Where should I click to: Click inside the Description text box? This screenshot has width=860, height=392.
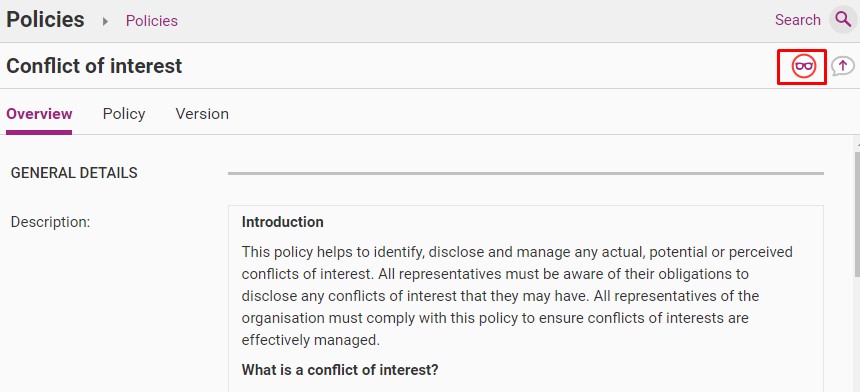pos(526,299)
